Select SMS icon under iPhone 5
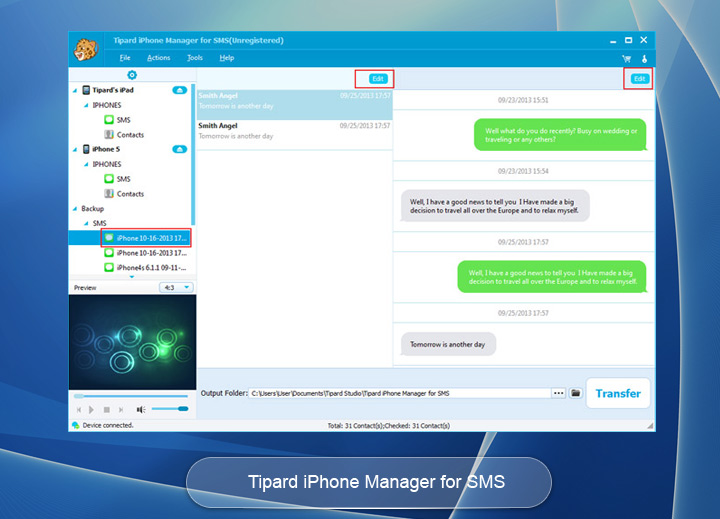720x519 pixels. (109, 179)
